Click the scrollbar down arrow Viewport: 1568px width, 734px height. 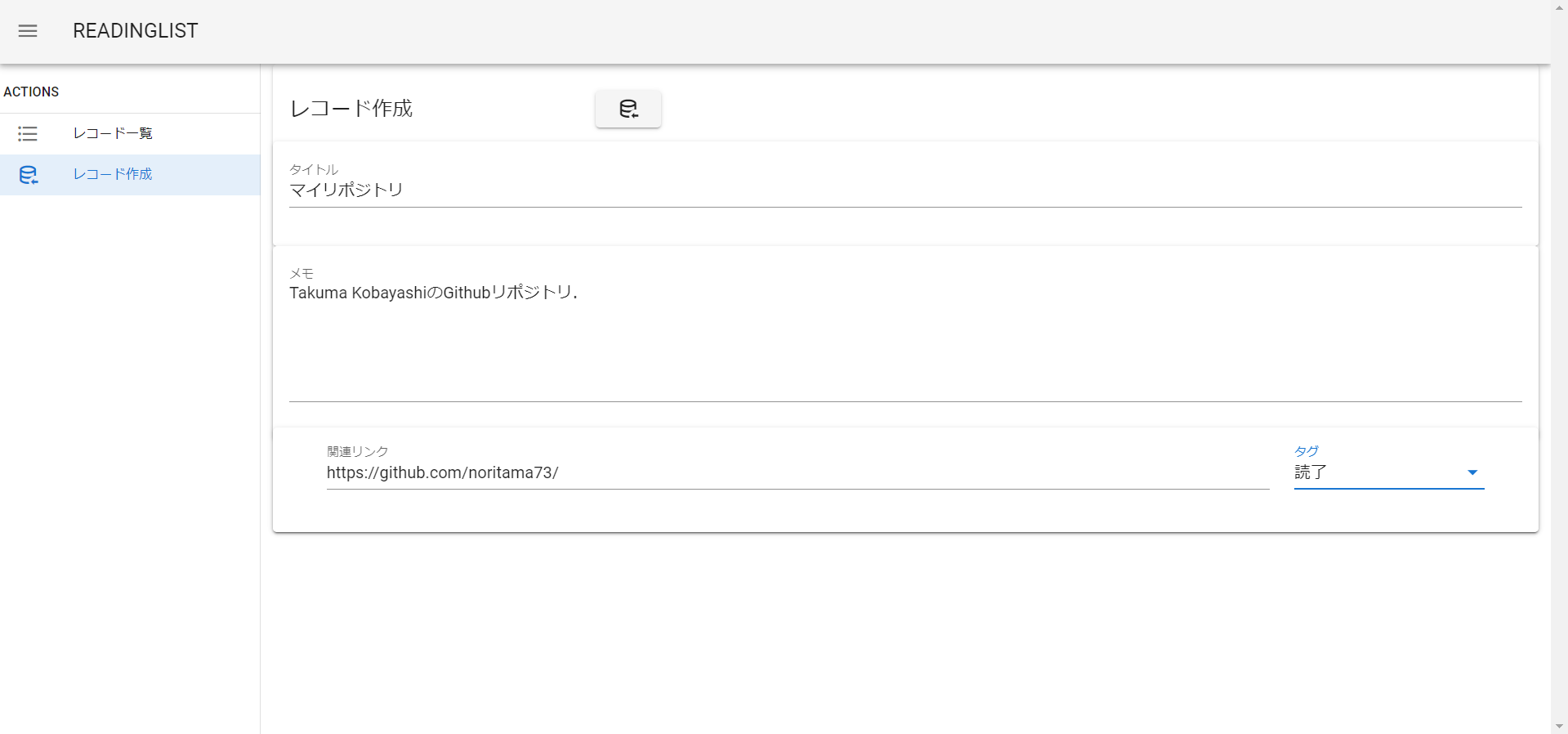[x=1559, y=727]
